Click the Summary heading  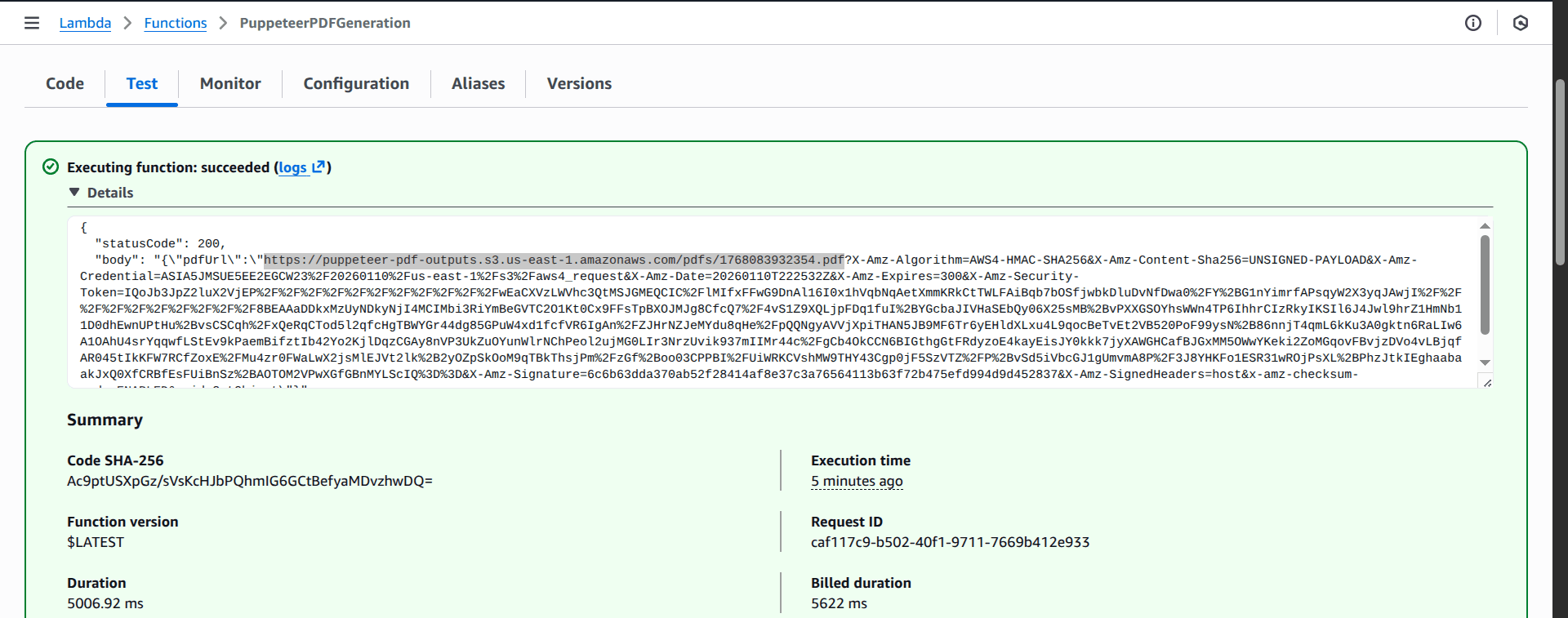[x=105, y=420]
